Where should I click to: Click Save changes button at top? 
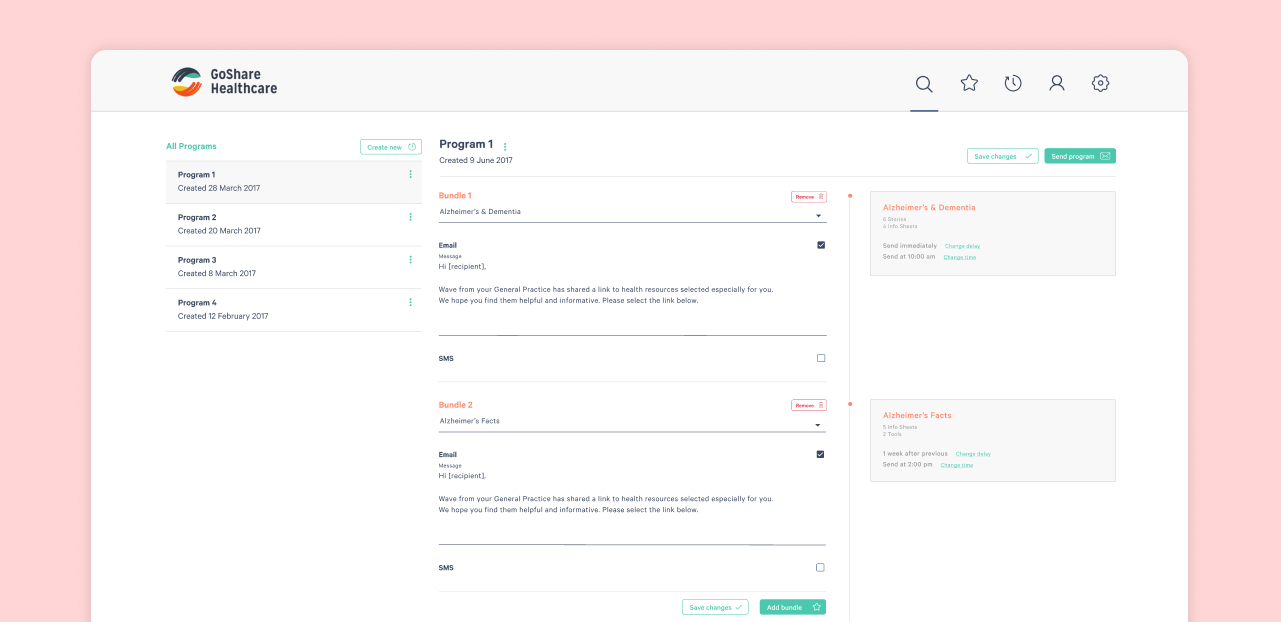[1002, 156]
